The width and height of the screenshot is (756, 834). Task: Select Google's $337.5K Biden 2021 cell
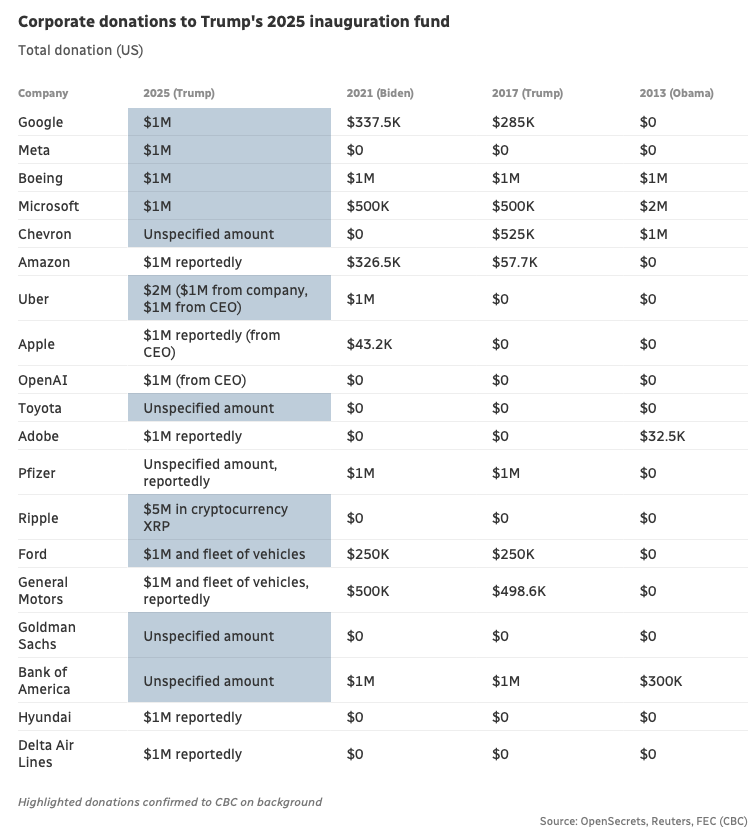click(x=374, y=122)
